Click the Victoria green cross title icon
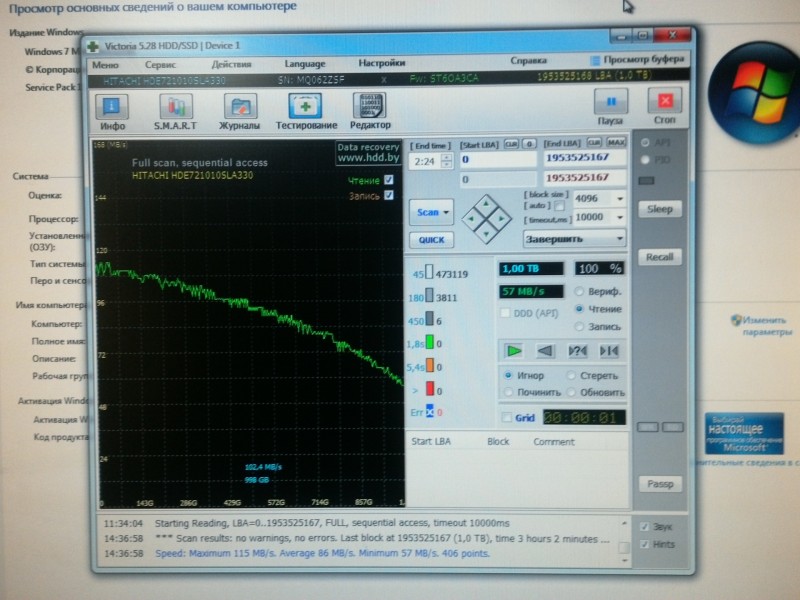This screenshot has height=600, width=800. coord(93,46)
